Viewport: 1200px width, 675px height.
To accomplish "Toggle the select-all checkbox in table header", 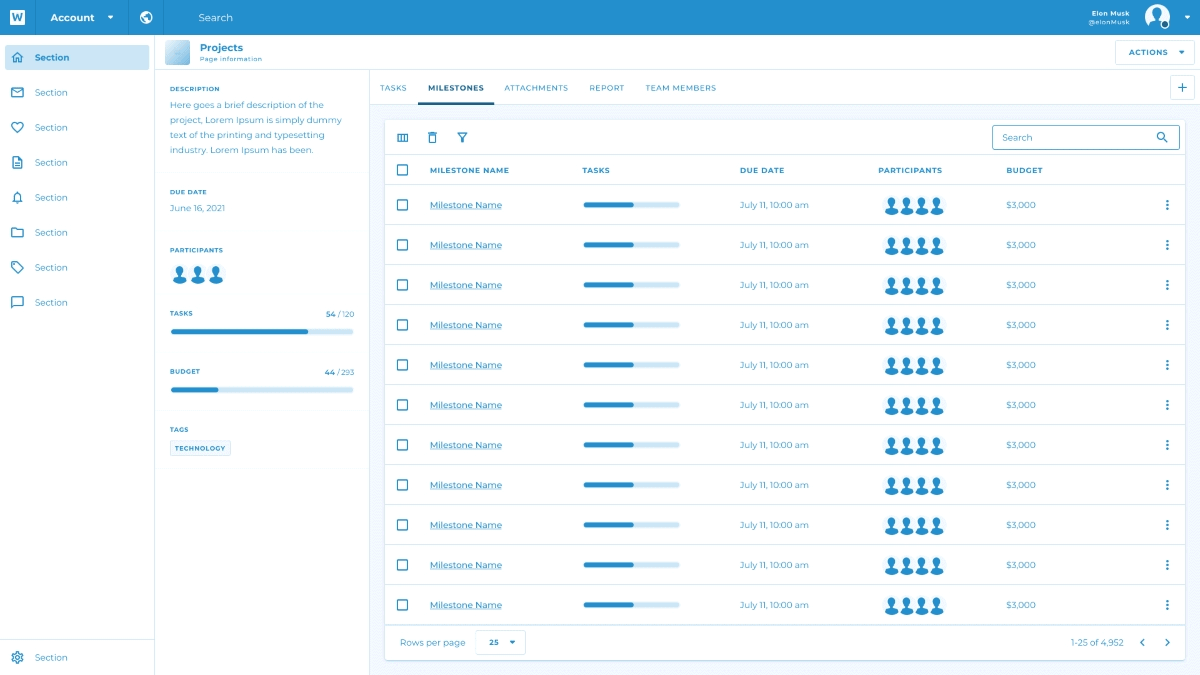I will coord(403,170).
